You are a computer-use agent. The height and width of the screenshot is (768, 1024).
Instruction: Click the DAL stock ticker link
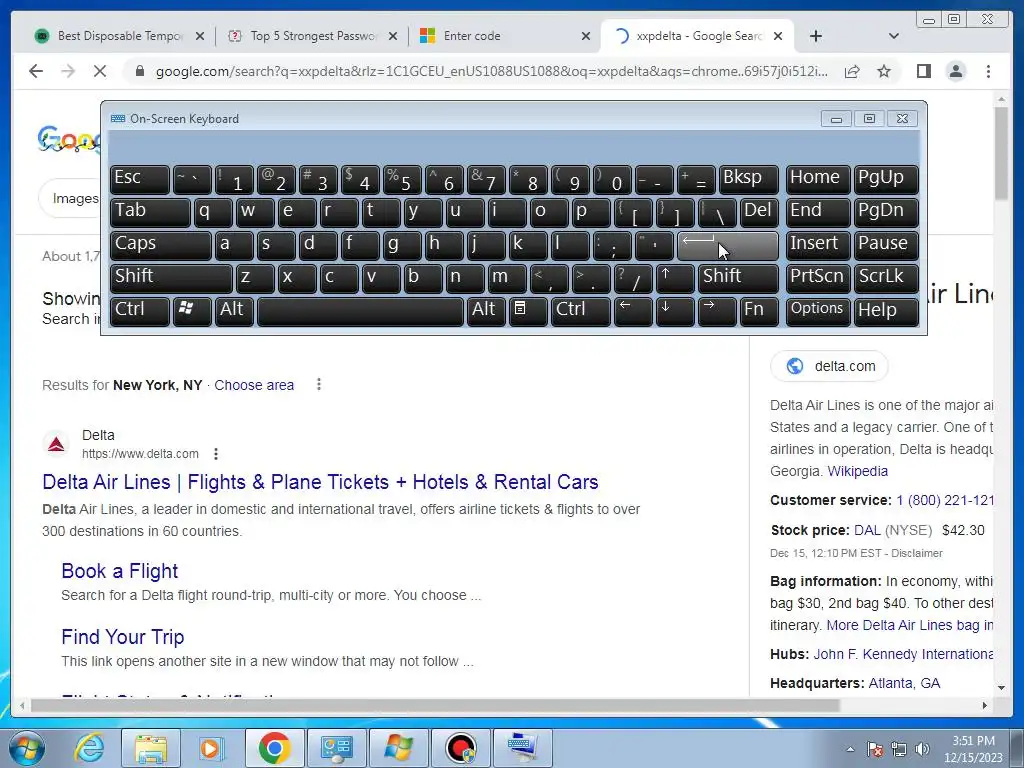coord(867,530)
